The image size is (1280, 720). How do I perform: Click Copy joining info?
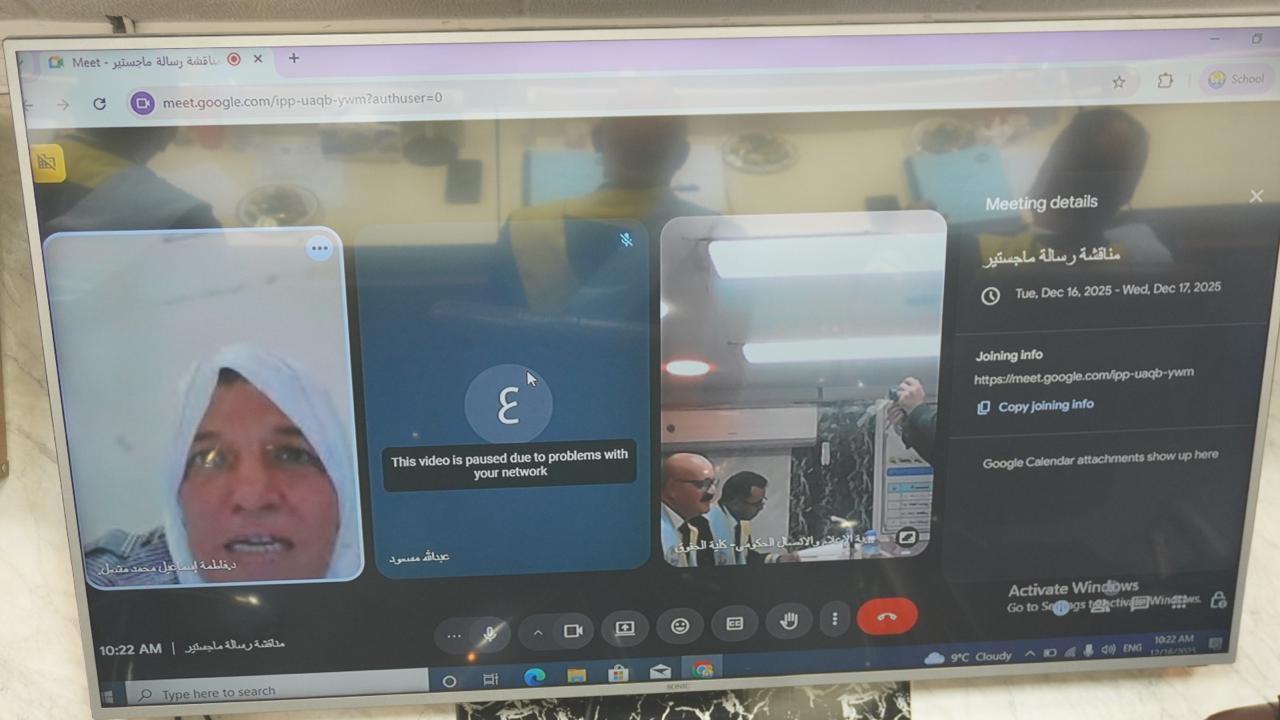click(x=1045, y=405)
